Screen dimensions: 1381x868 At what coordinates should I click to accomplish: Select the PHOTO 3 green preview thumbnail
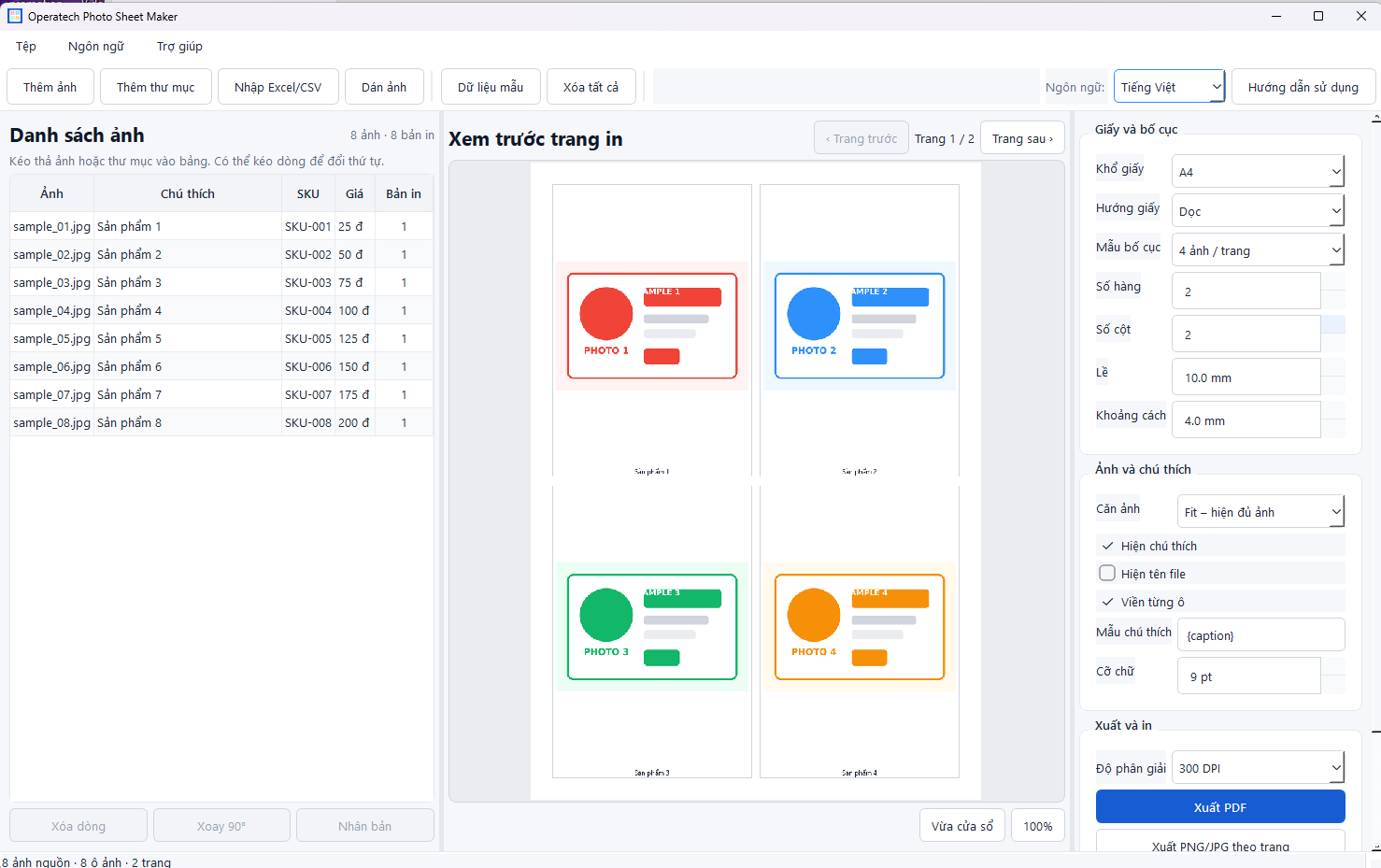pos(652,627)
